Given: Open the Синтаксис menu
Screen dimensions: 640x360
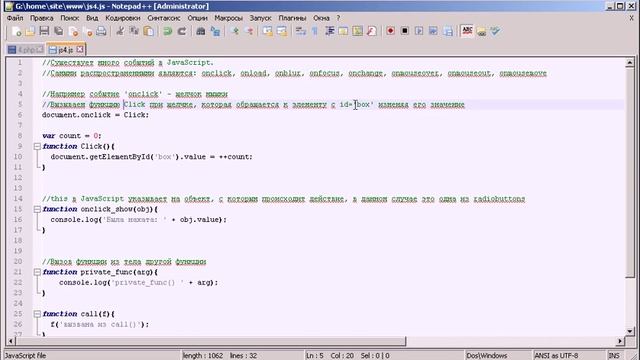Looking at the screenshot, I should tap(164, 18).
